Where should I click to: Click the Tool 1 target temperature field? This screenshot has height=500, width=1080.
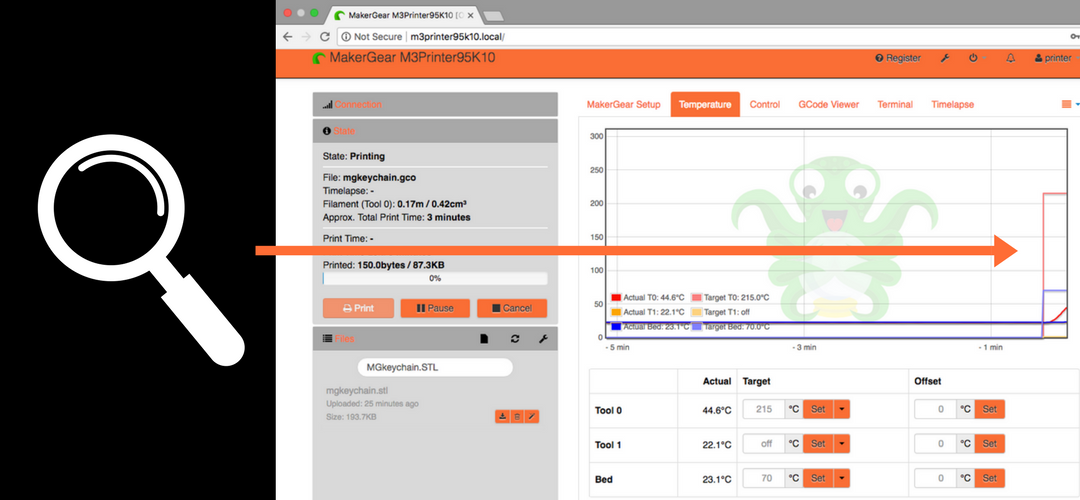764,443
